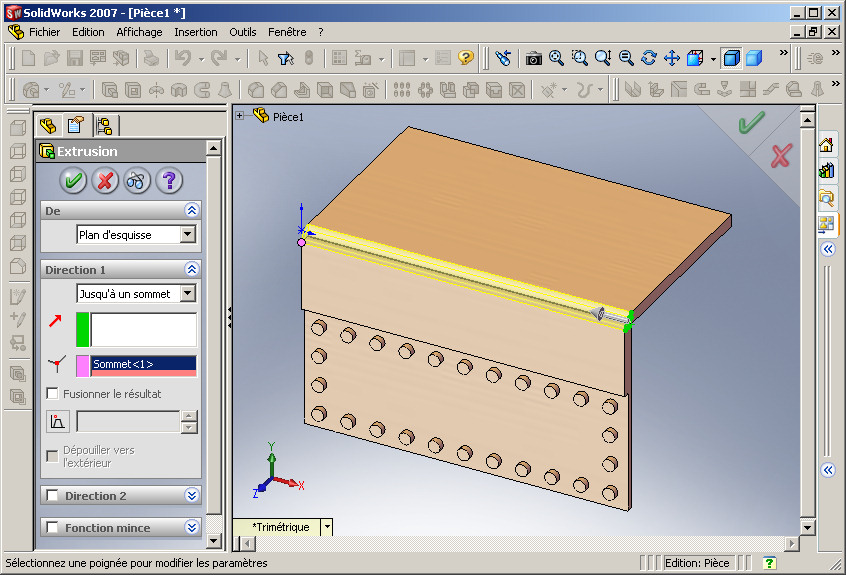The height and width of the screenshot is (575, 846).
Task: Click the shaded with edges display icon
Action: 732,58
